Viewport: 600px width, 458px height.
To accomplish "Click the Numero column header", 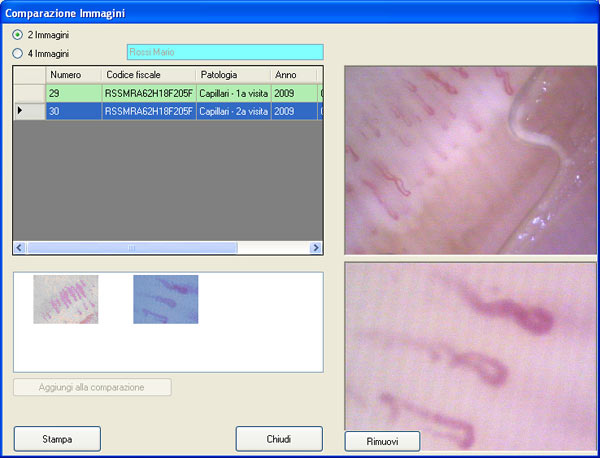I will (x=73, y=75).
